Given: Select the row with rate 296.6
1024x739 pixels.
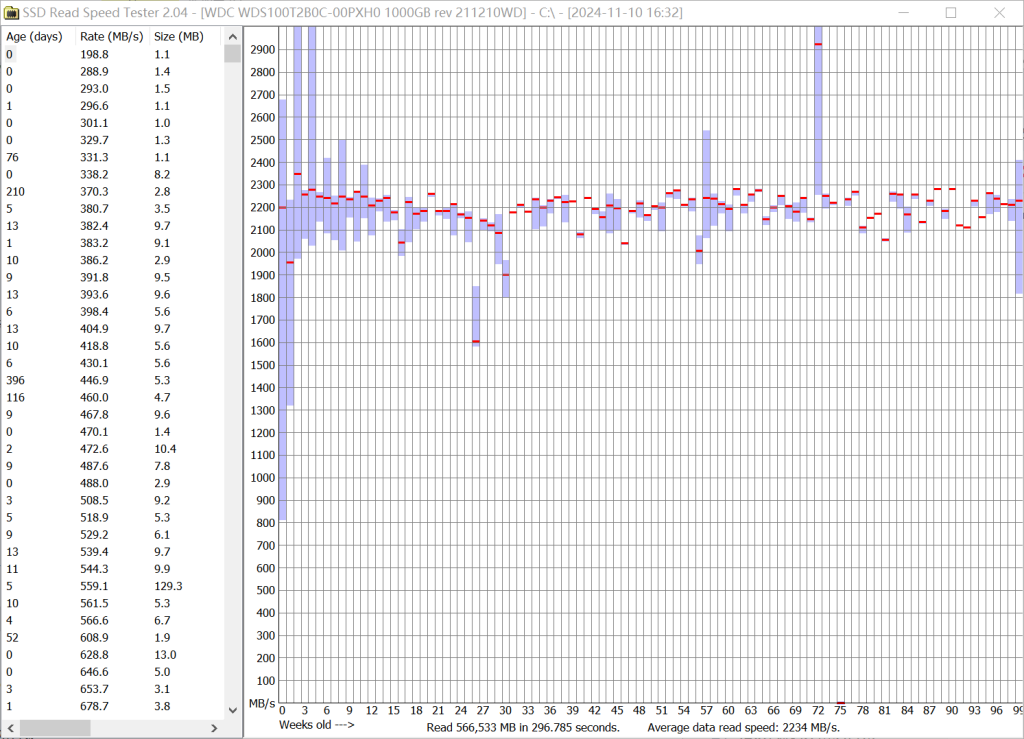Looking at the screenshot, I should click(113, 106).
